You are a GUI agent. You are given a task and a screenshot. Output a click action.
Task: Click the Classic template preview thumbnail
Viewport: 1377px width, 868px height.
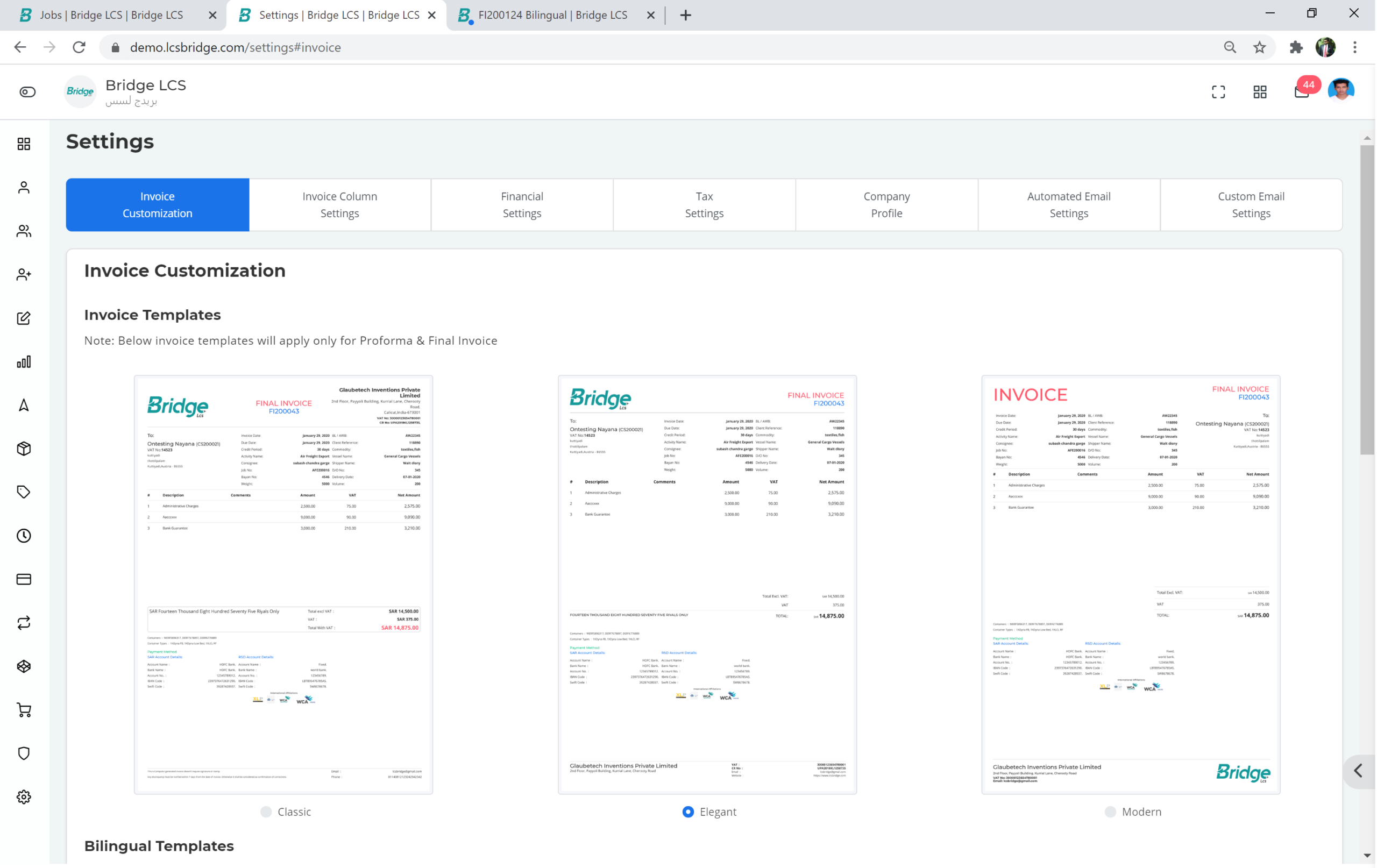click(x=283, y=585)
